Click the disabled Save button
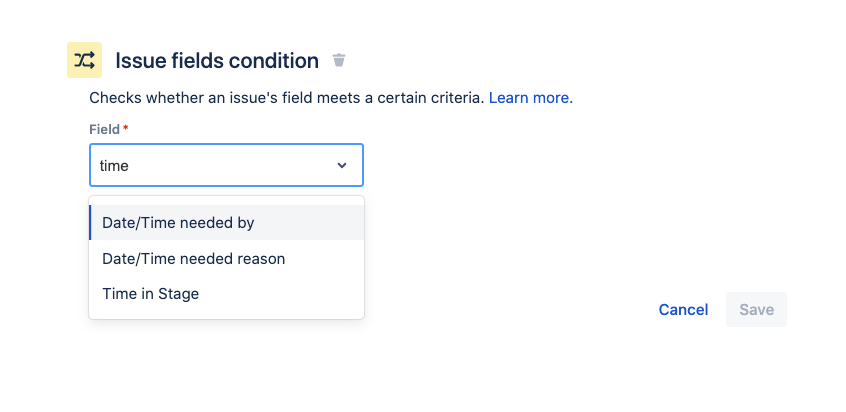The width and height of the screenshot is (846, 412). [756, 310]
